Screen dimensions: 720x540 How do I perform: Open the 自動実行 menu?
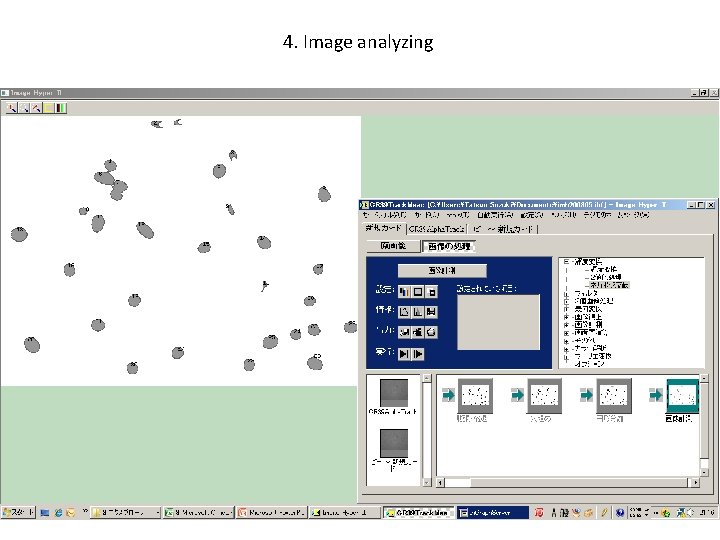click(x=495, y=215)
